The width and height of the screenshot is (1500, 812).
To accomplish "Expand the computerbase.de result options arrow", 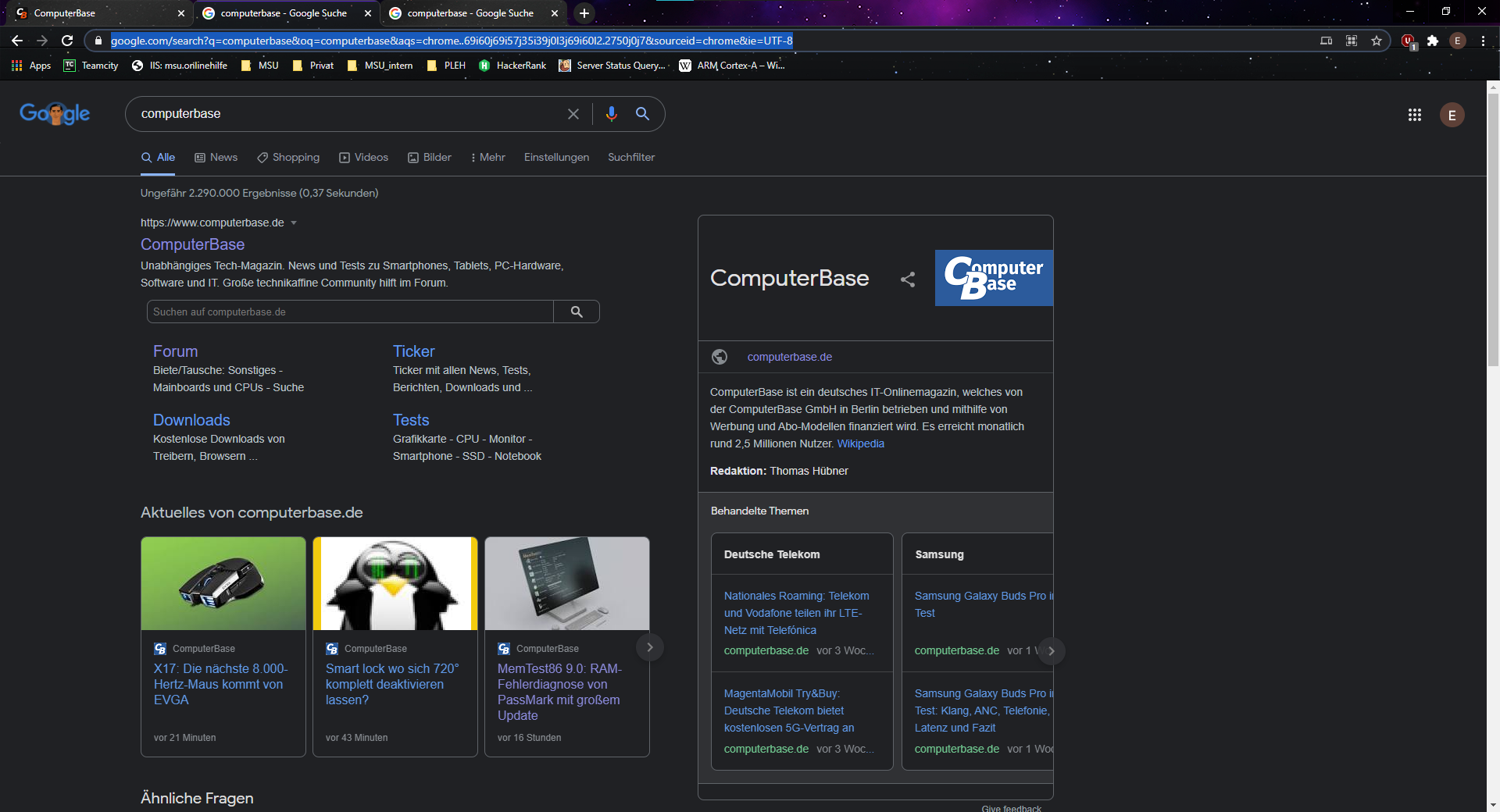I will coord(294,223).
